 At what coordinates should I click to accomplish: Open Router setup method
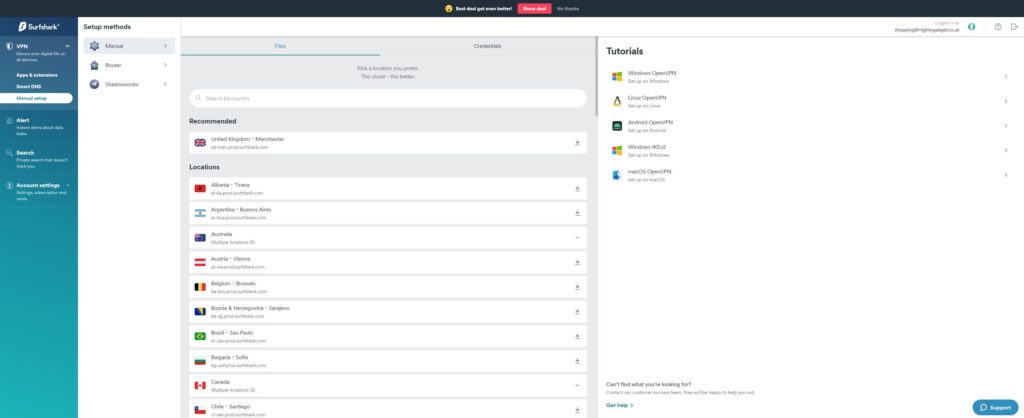(126, 65)
